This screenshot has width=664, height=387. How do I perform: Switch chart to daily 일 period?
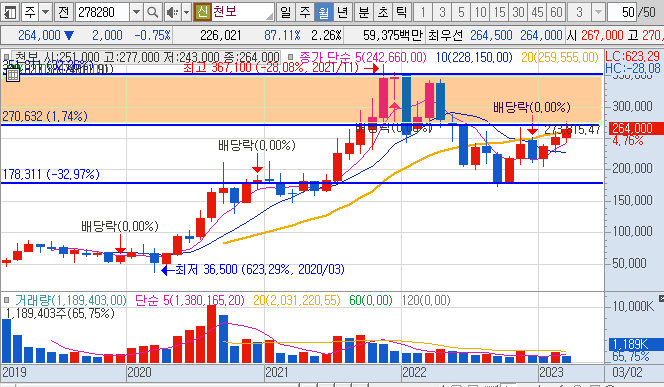(286, 13)
